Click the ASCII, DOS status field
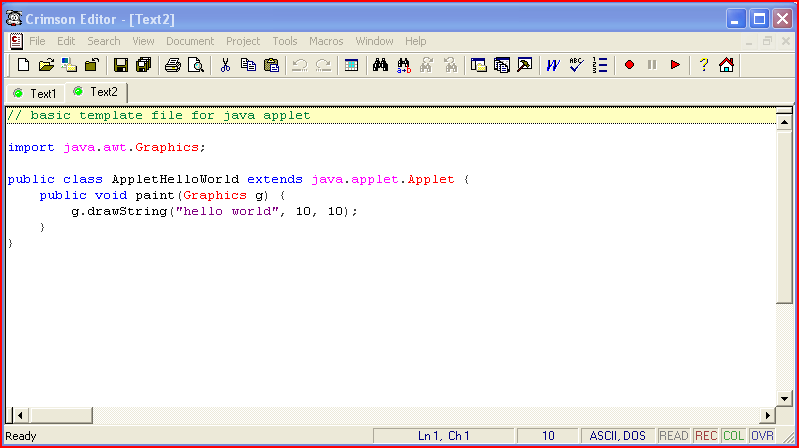The width and height of the screenshot is (799, 448). point(617,436)
